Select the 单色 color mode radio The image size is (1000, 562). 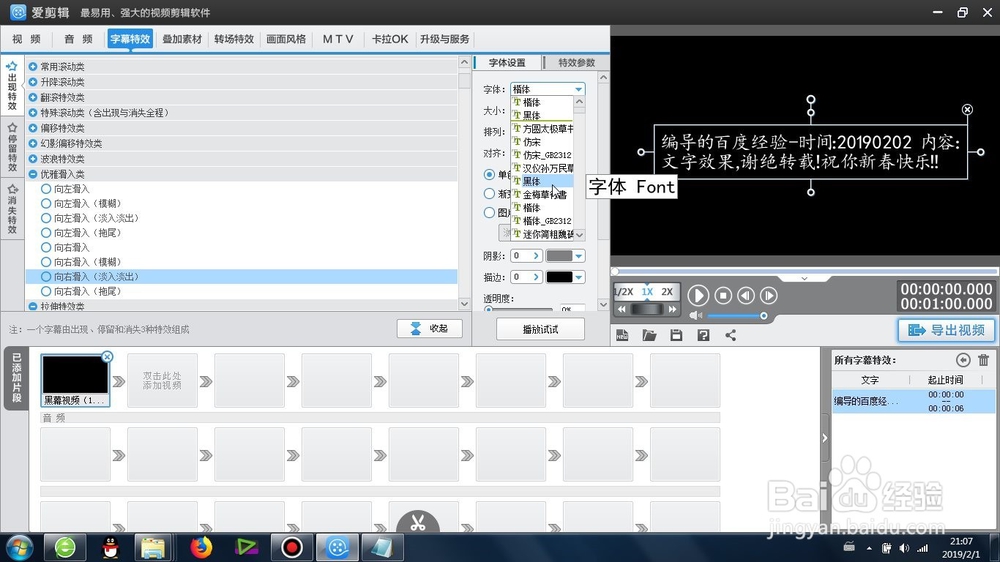click(489, 174)
